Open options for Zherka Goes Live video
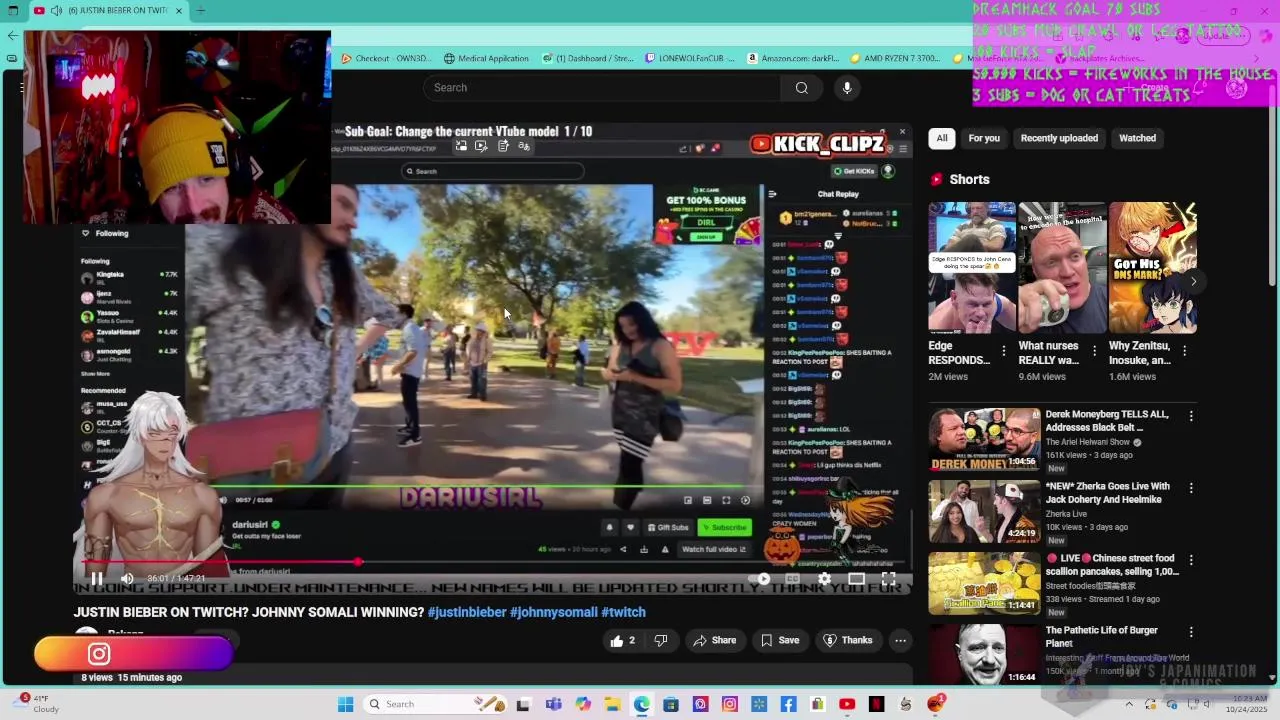The width and height of the screenshot is (1280, 720). [1190, 488]
